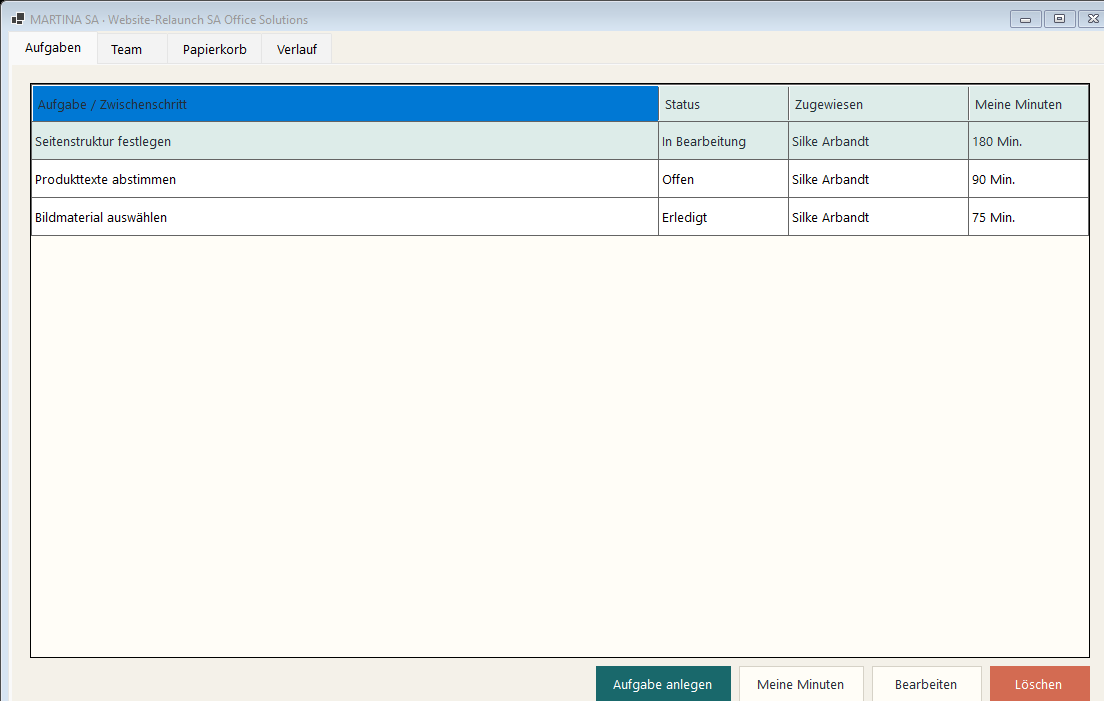This screenshot has width=1104, height=701.
Task: Click the 90 Min. cell
Action: 1028,179
